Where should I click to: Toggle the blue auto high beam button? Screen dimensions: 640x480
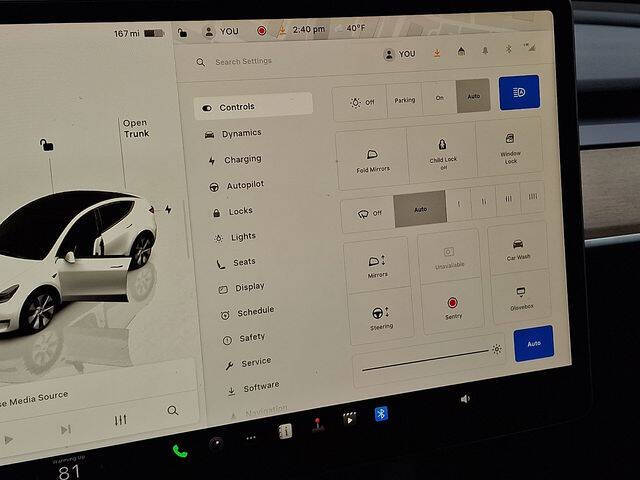[519, 93]
